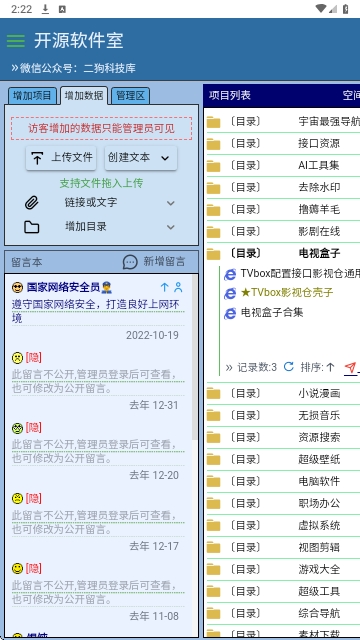This screenshot has height=640, width=360.
Task: Click the 2022-10-19 message date
Action: tap(152, 336)
